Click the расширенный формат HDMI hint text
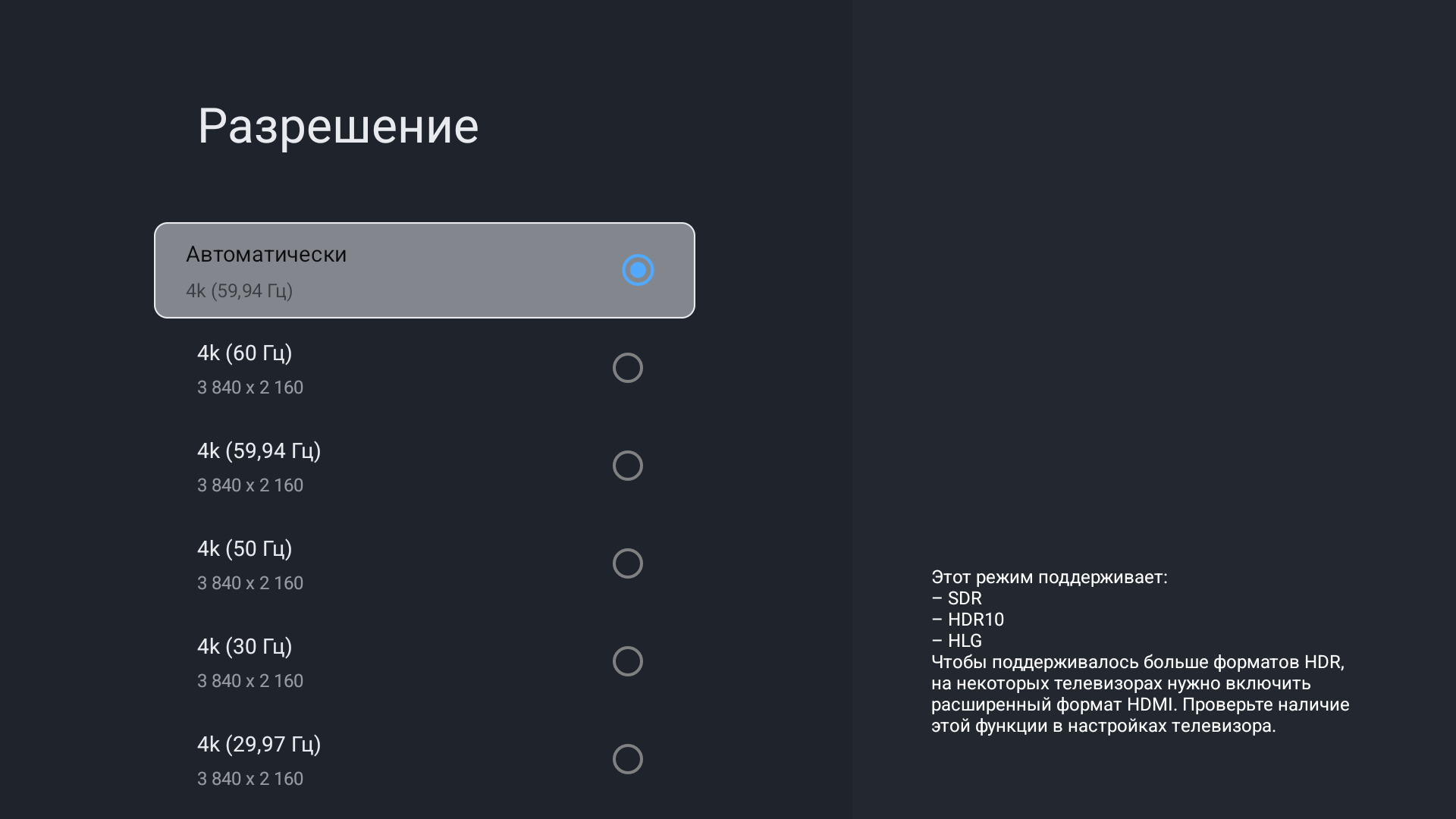Screen dimensions: 1456x819 1053,704
